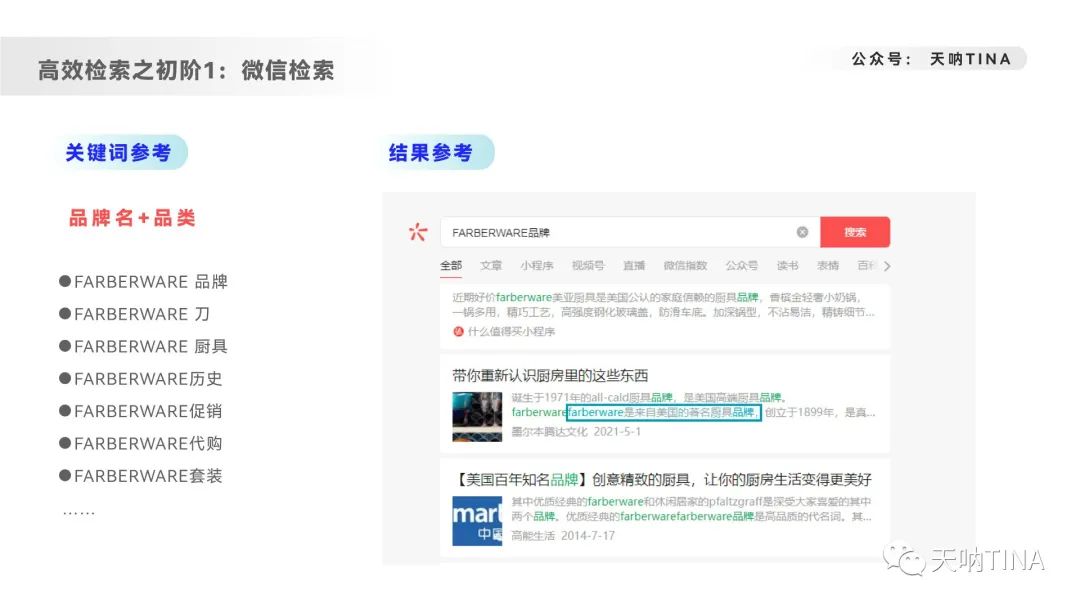Switch to the 视频号 tab
This screenshot has height=608, width=1080.
pyautogui.click(x=589, y=265)
